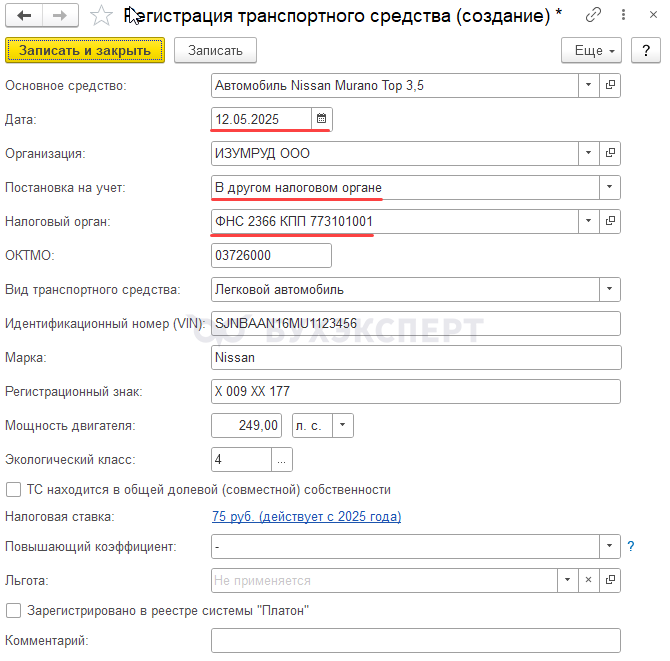This screenshot has height=661, width=670.
Task: Expand the Основное средство dropdown
Action: 588,85
